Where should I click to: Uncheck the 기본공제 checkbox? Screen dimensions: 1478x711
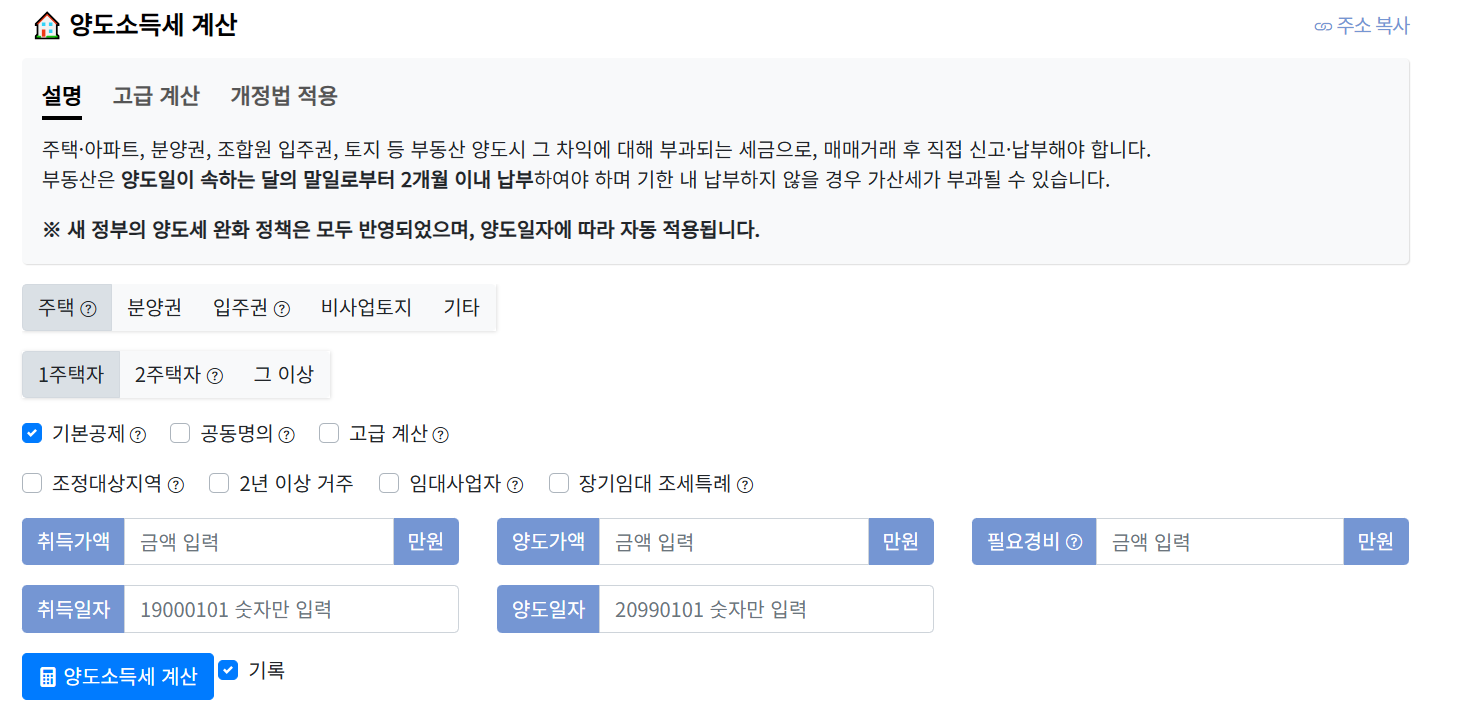[31, 433]
